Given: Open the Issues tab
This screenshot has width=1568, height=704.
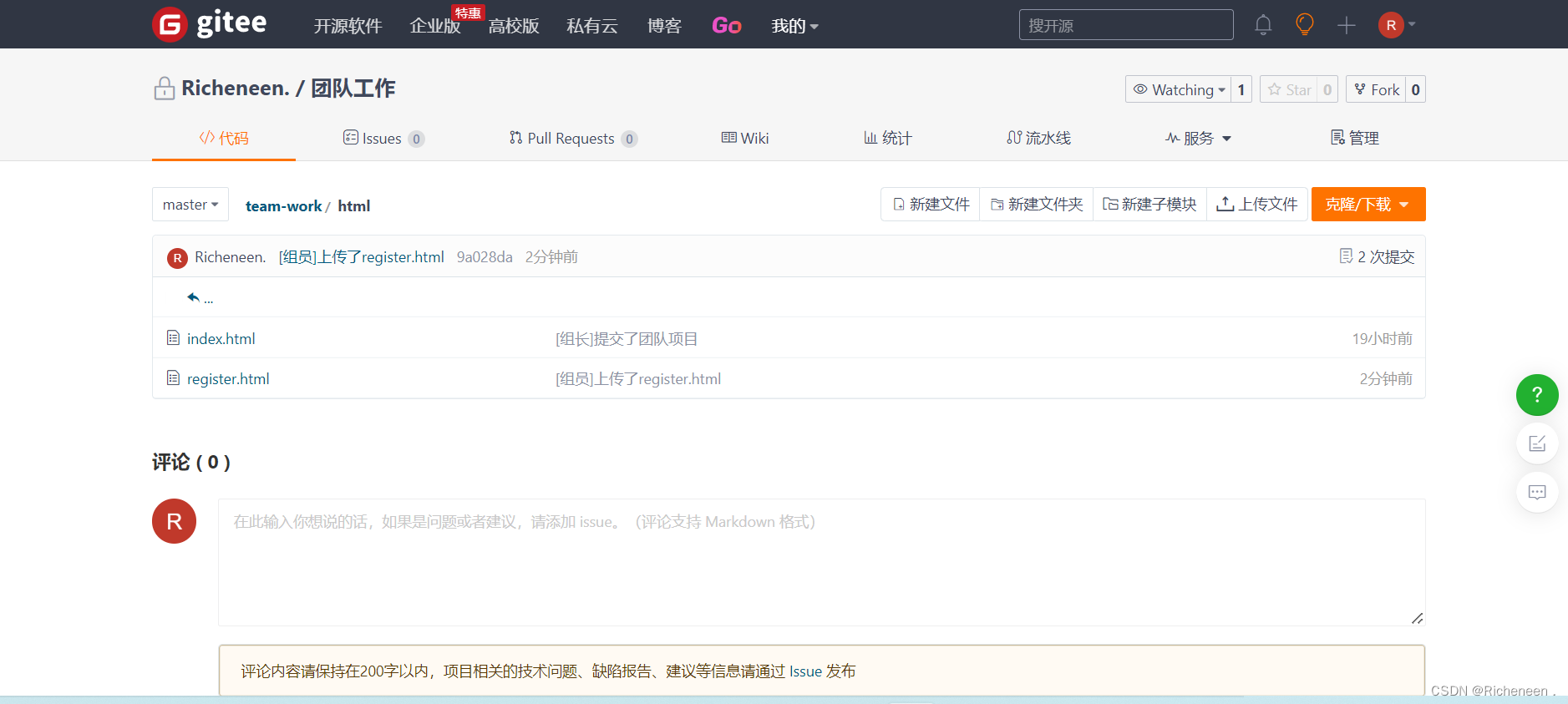Looking at the screenshot, I should pos(383,138).
